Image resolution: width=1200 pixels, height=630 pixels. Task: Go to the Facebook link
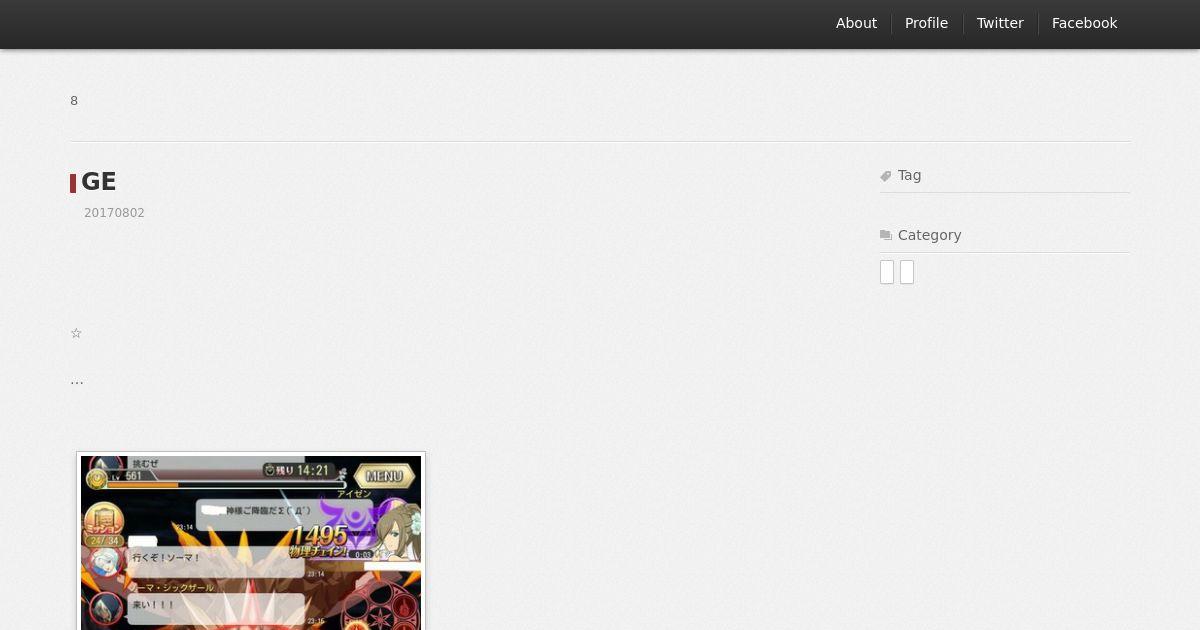[x=1084, y=23]
